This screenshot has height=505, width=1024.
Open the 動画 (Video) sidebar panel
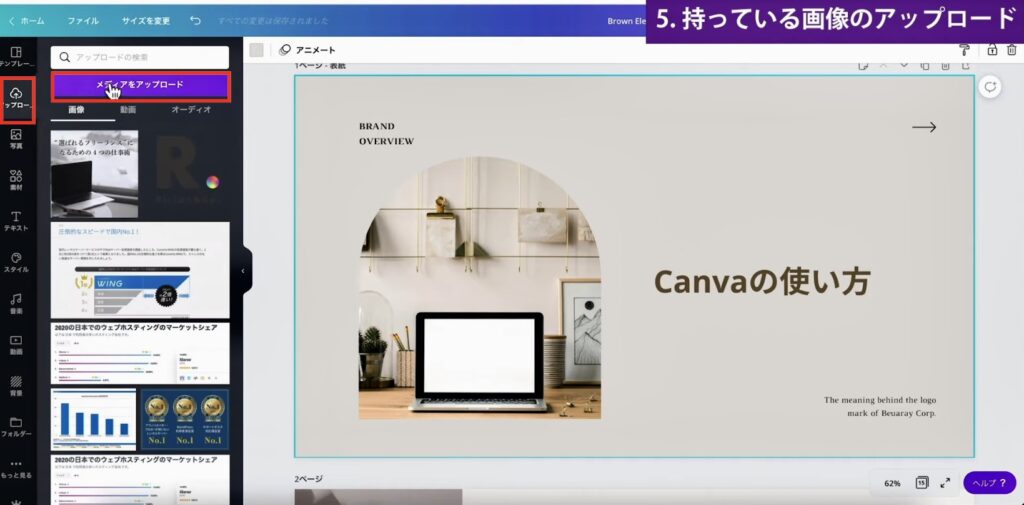pos(16,345)
